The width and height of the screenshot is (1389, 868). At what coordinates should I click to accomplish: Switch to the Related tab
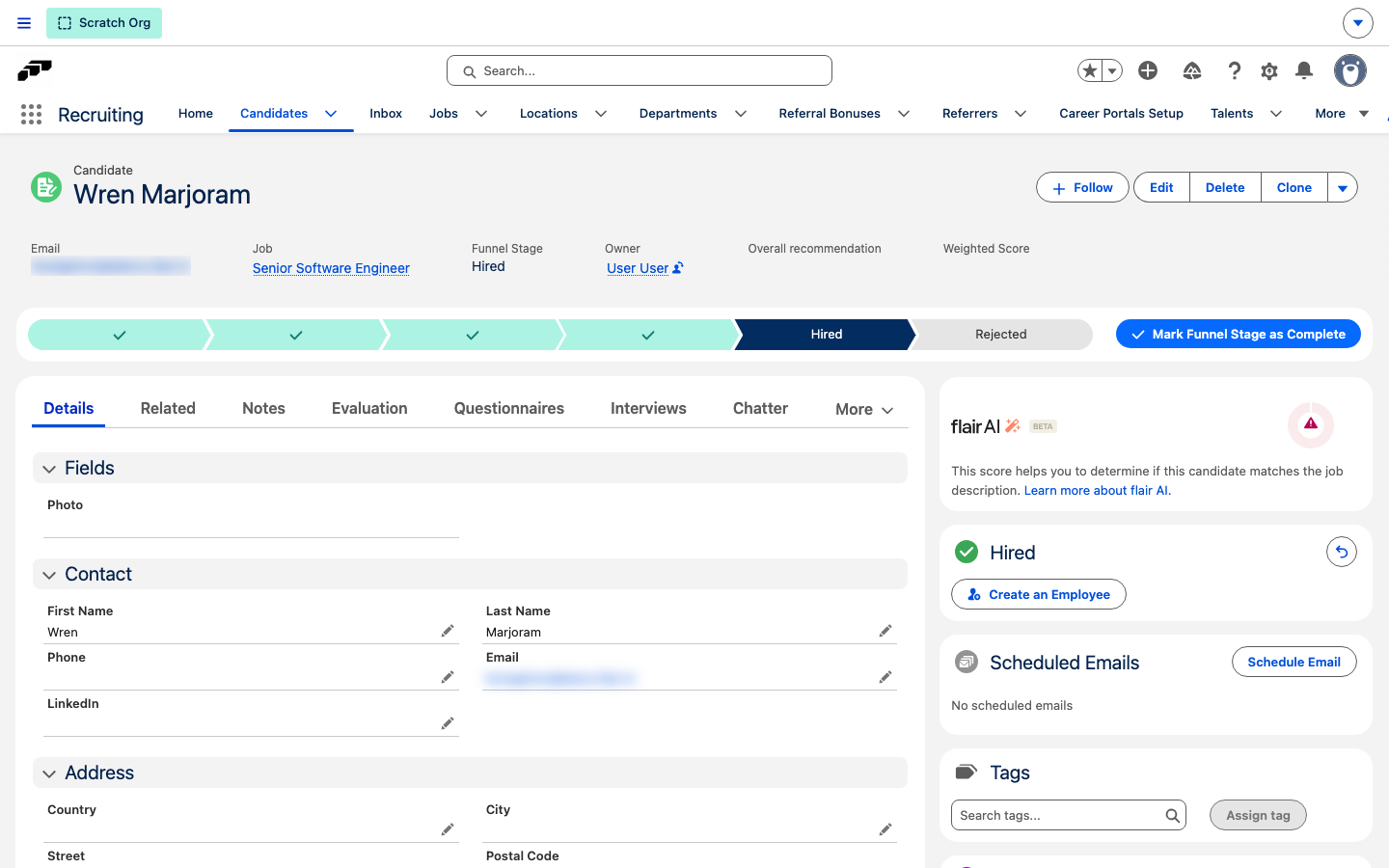coord(168,409)
